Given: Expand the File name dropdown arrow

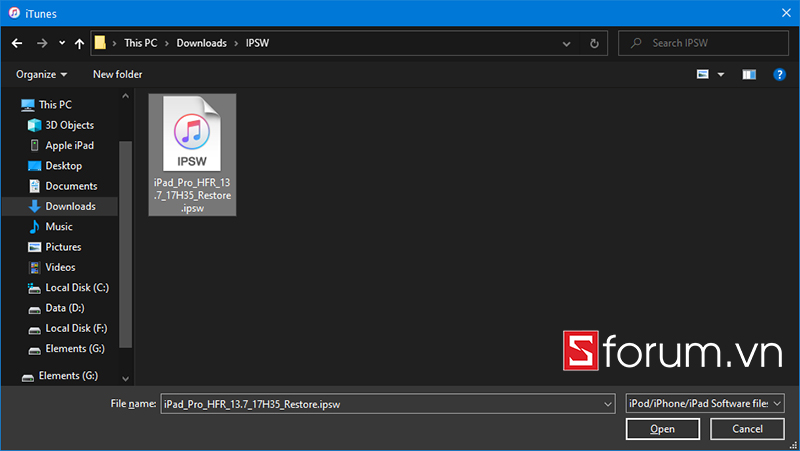Looking at the screenshot, I should point(608,404).
